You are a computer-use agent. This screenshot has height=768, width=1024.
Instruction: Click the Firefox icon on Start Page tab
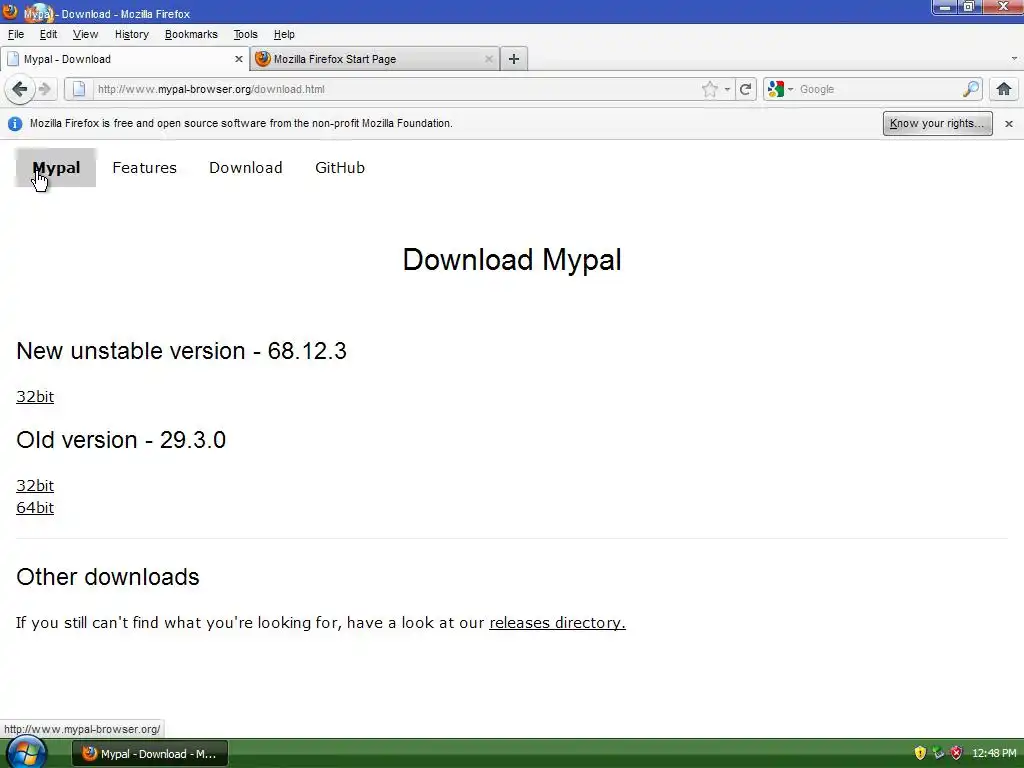(263, 59)
